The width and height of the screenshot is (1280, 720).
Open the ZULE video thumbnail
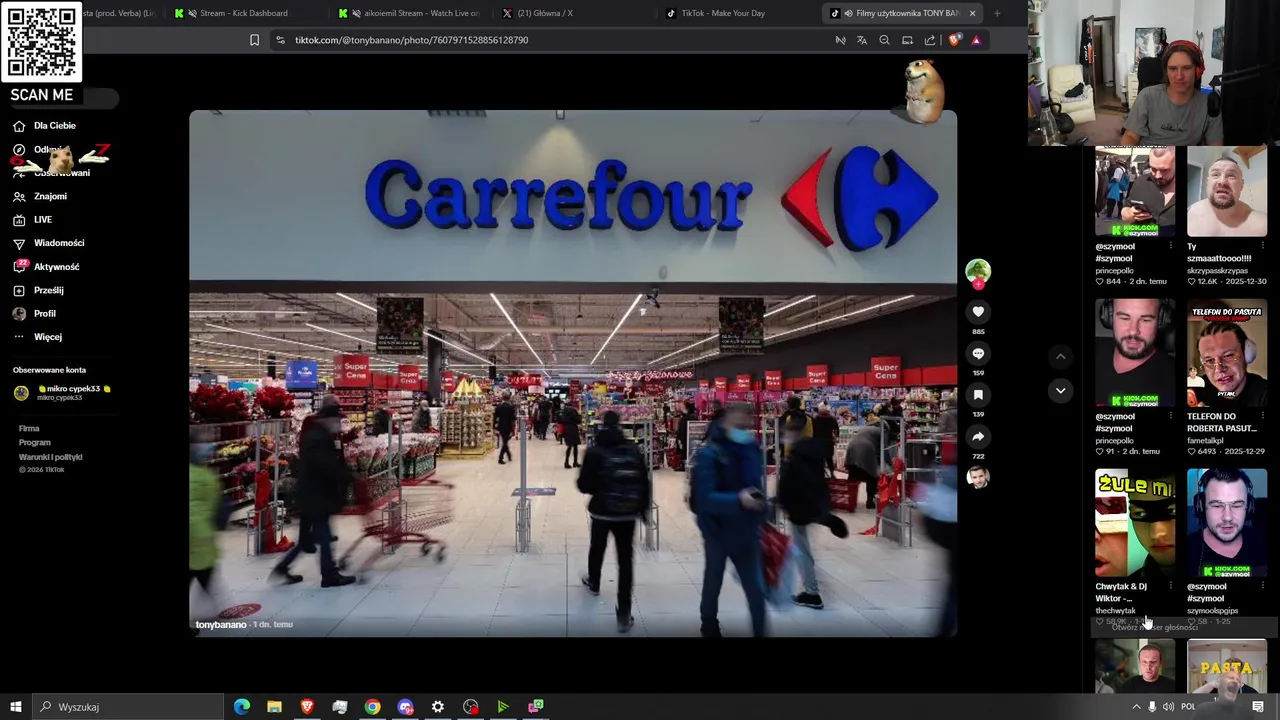1135,524
